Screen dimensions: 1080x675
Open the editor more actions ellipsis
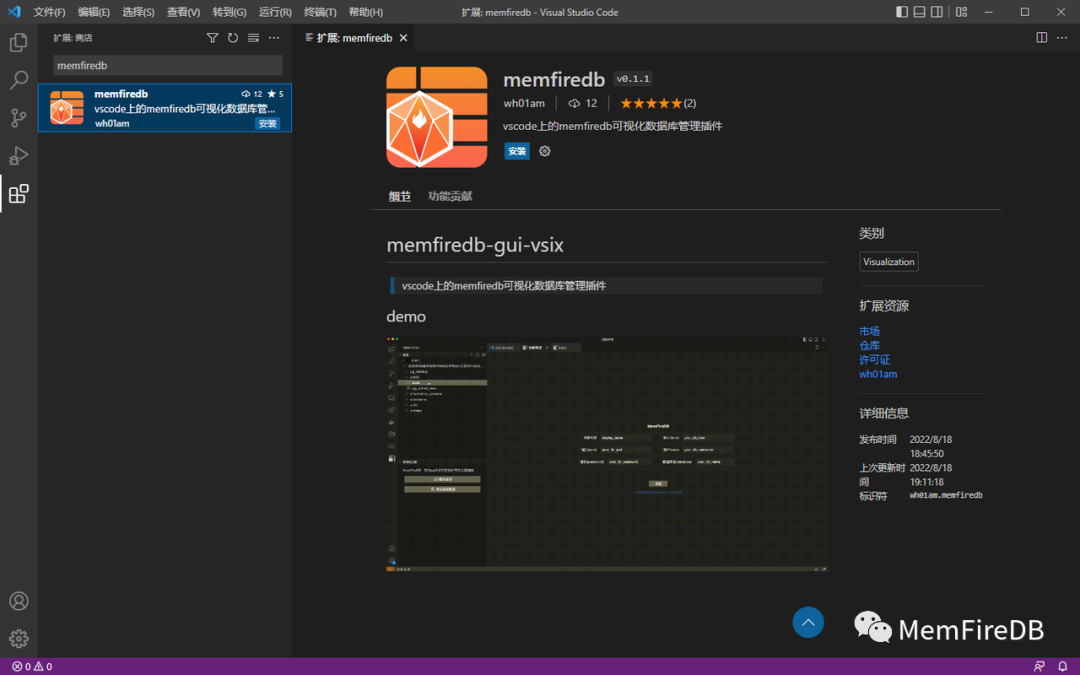pyautogui.click(x=1062, y=38)
